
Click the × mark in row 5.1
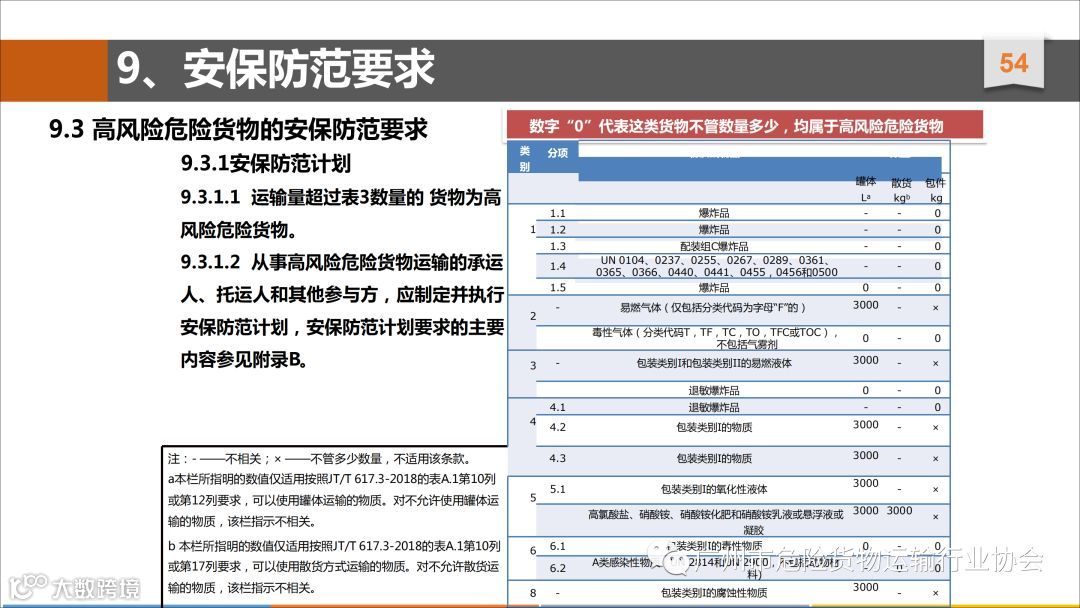(935, 490)
